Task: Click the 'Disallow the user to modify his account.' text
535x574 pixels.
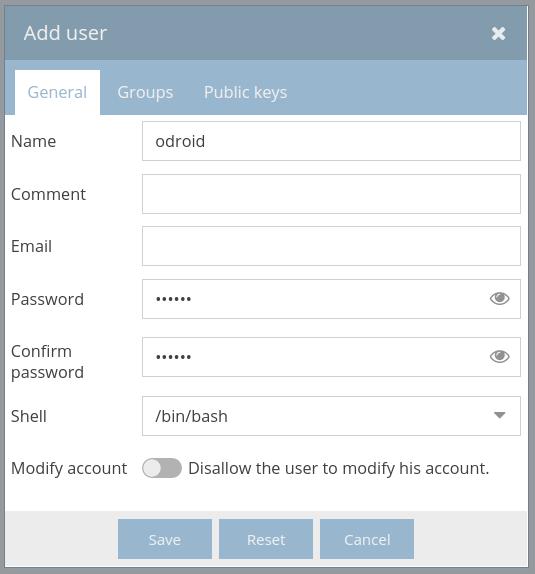Action: pyautogui.click(x=339, y=468)
